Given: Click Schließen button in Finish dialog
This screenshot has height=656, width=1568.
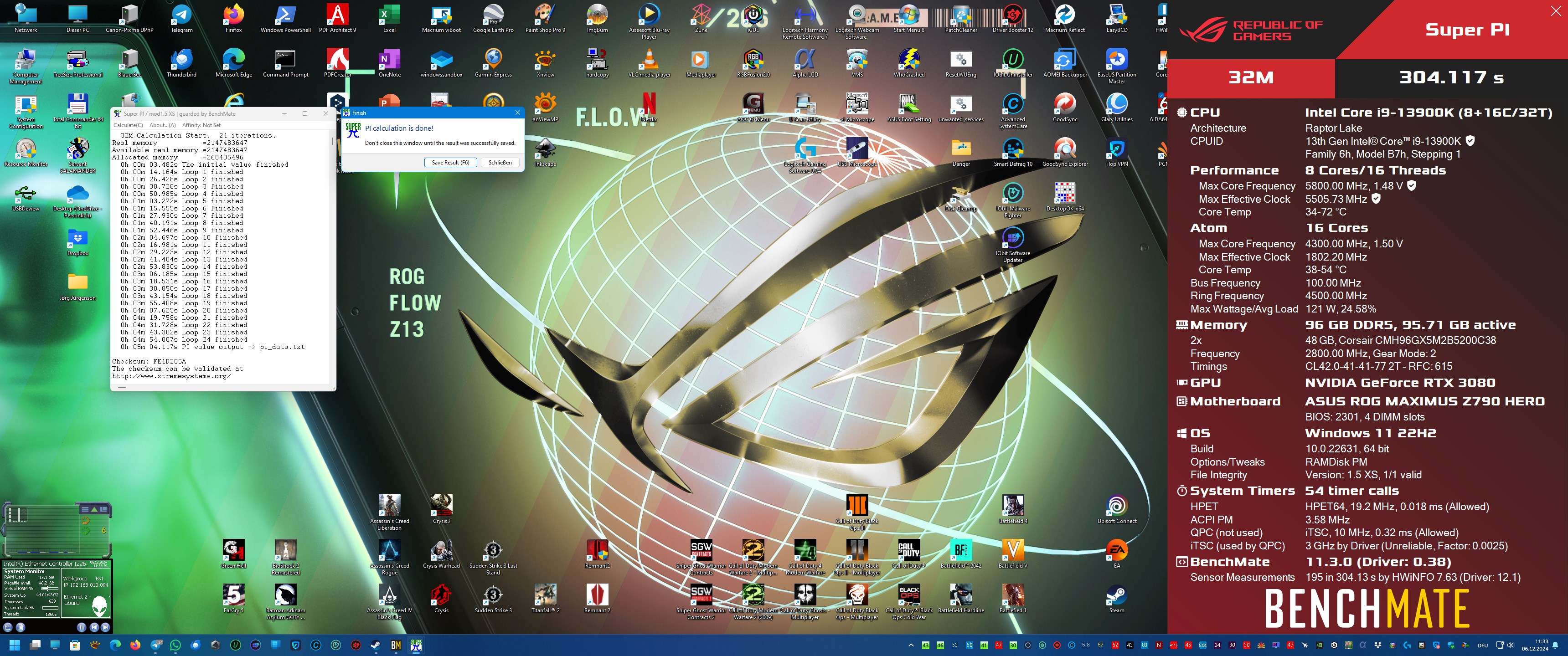Looking at the screenshot, I should click(500, 163).
